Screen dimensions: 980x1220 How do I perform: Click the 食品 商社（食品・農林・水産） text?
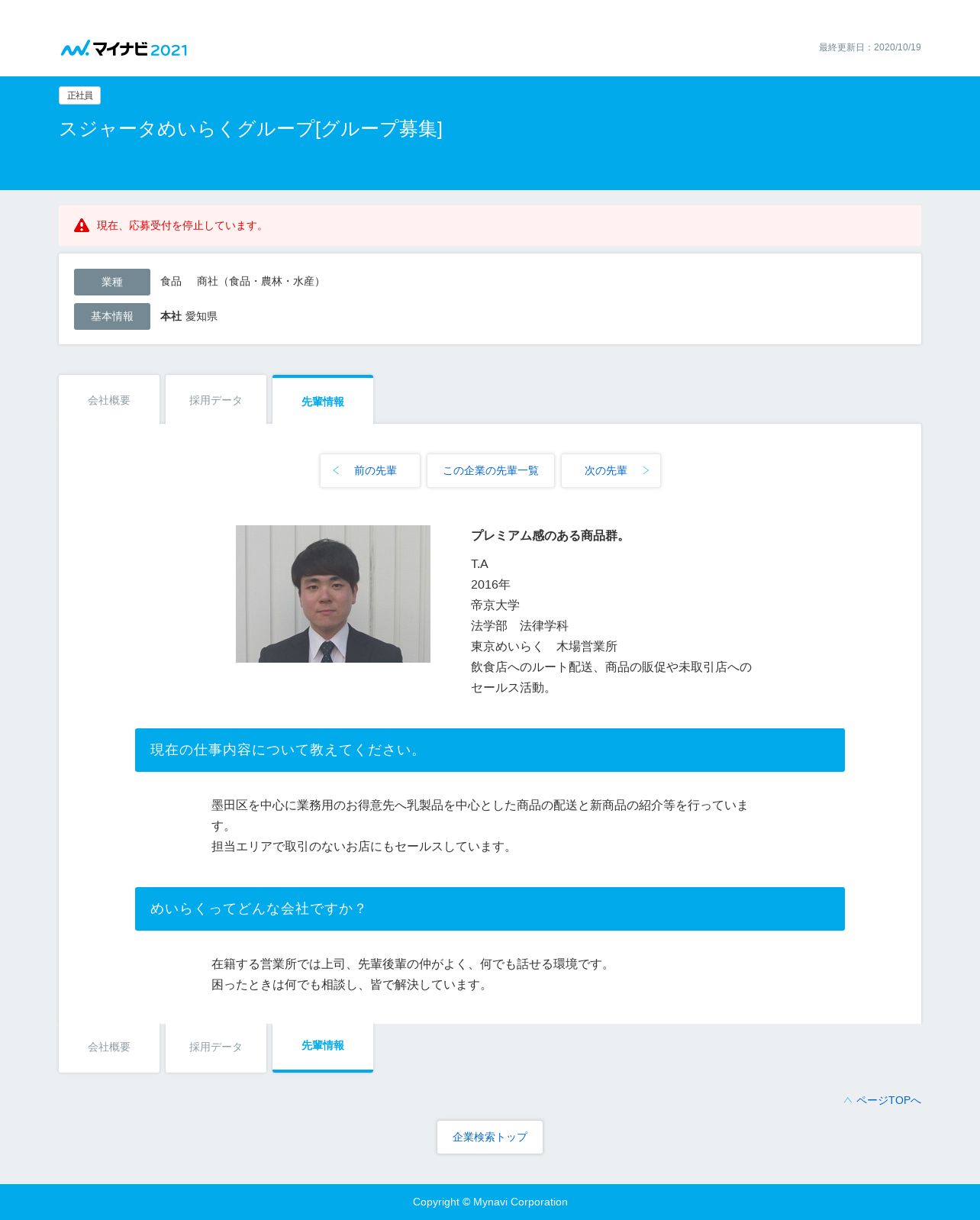pyautogui.click(x=242, y=282)
